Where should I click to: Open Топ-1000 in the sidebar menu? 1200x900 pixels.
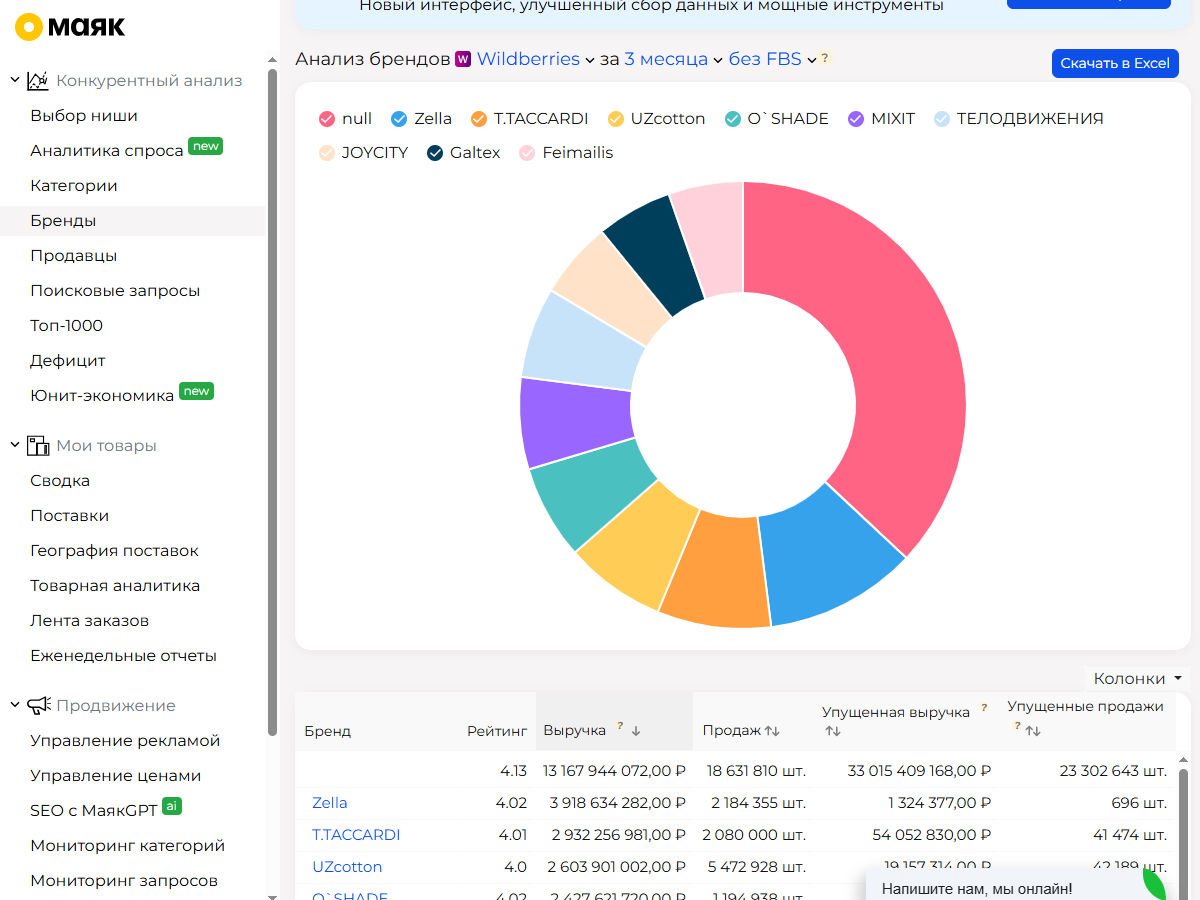pyautogui.click(x=66, y=325)
